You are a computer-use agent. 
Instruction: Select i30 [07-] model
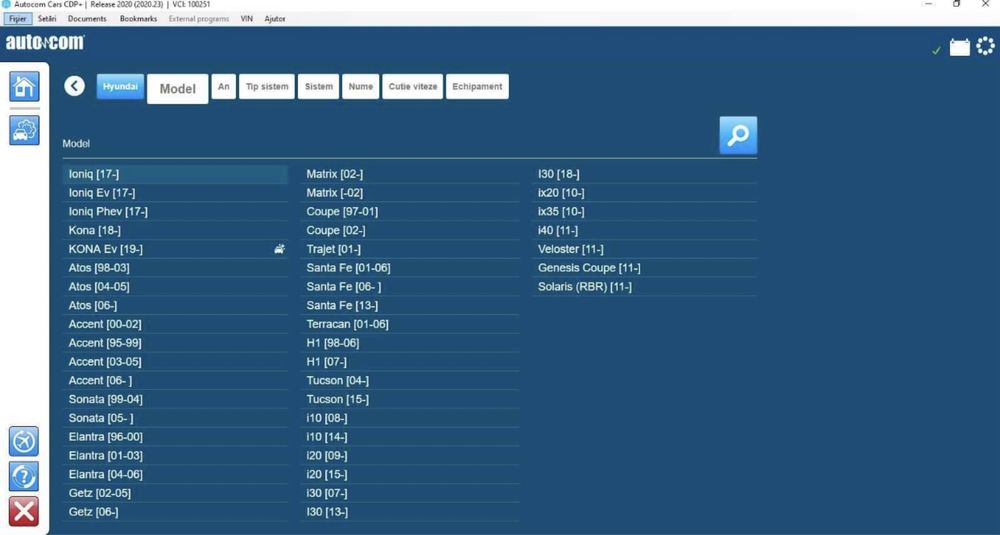[410, 493]
